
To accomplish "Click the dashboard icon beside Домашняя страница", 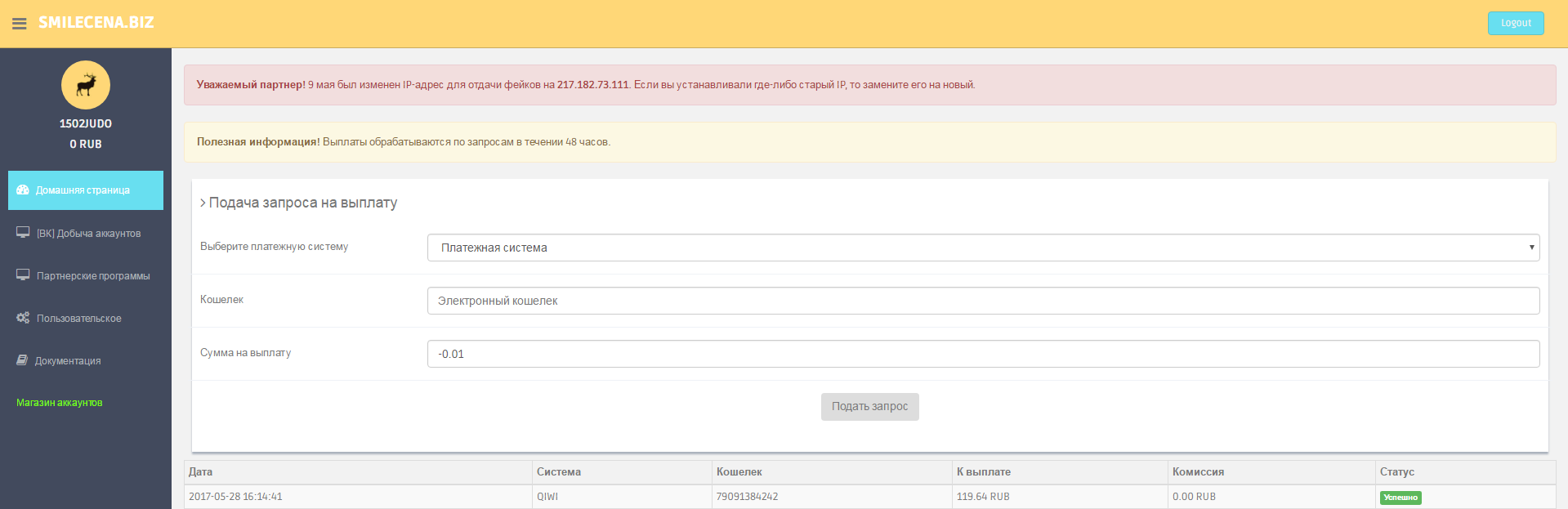I will coord(23,190).
